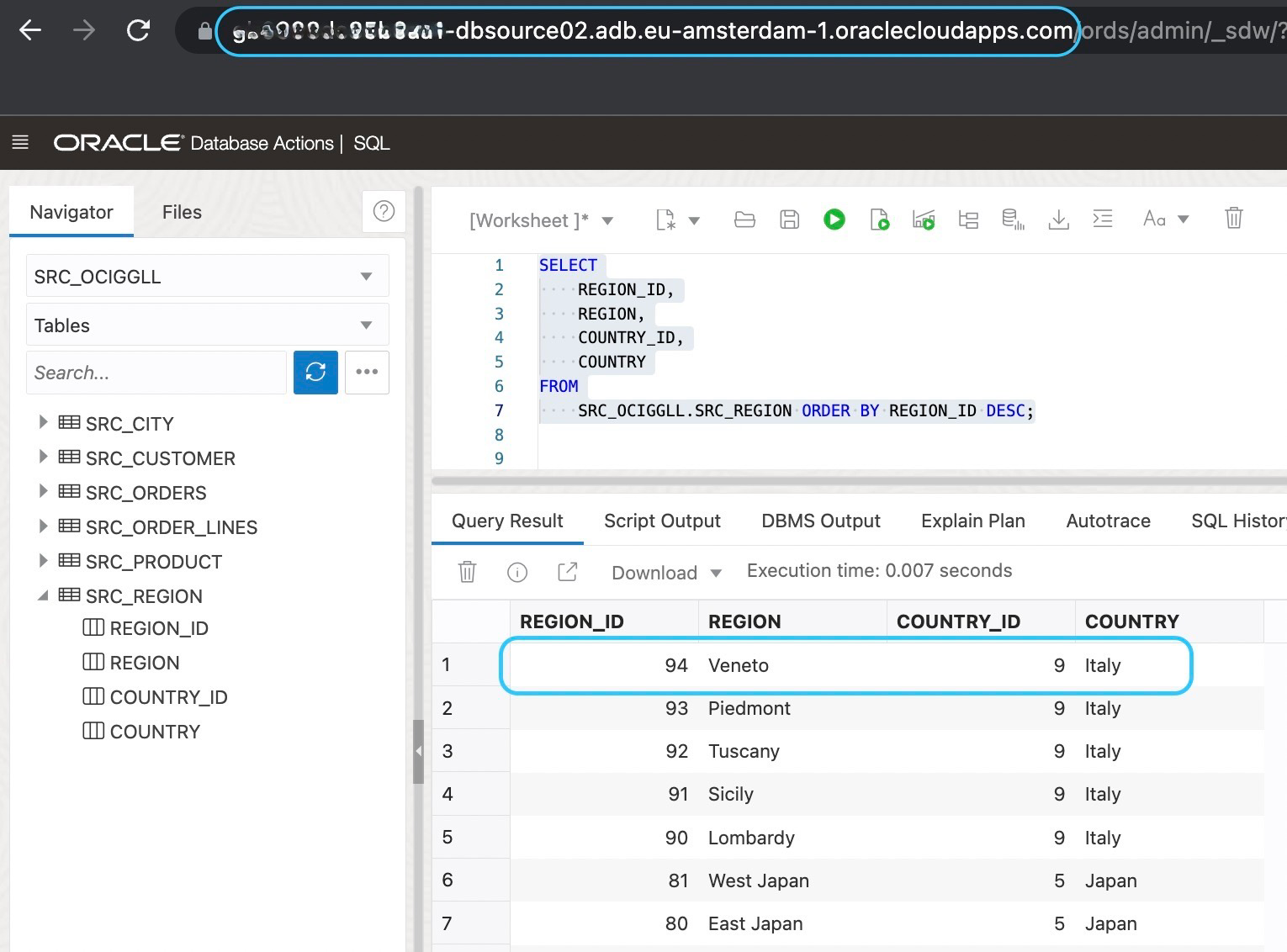Viewport: 1287px width, 952px height.
Task: Click the Autotrace database icon
Action: tap(1013, 219)
